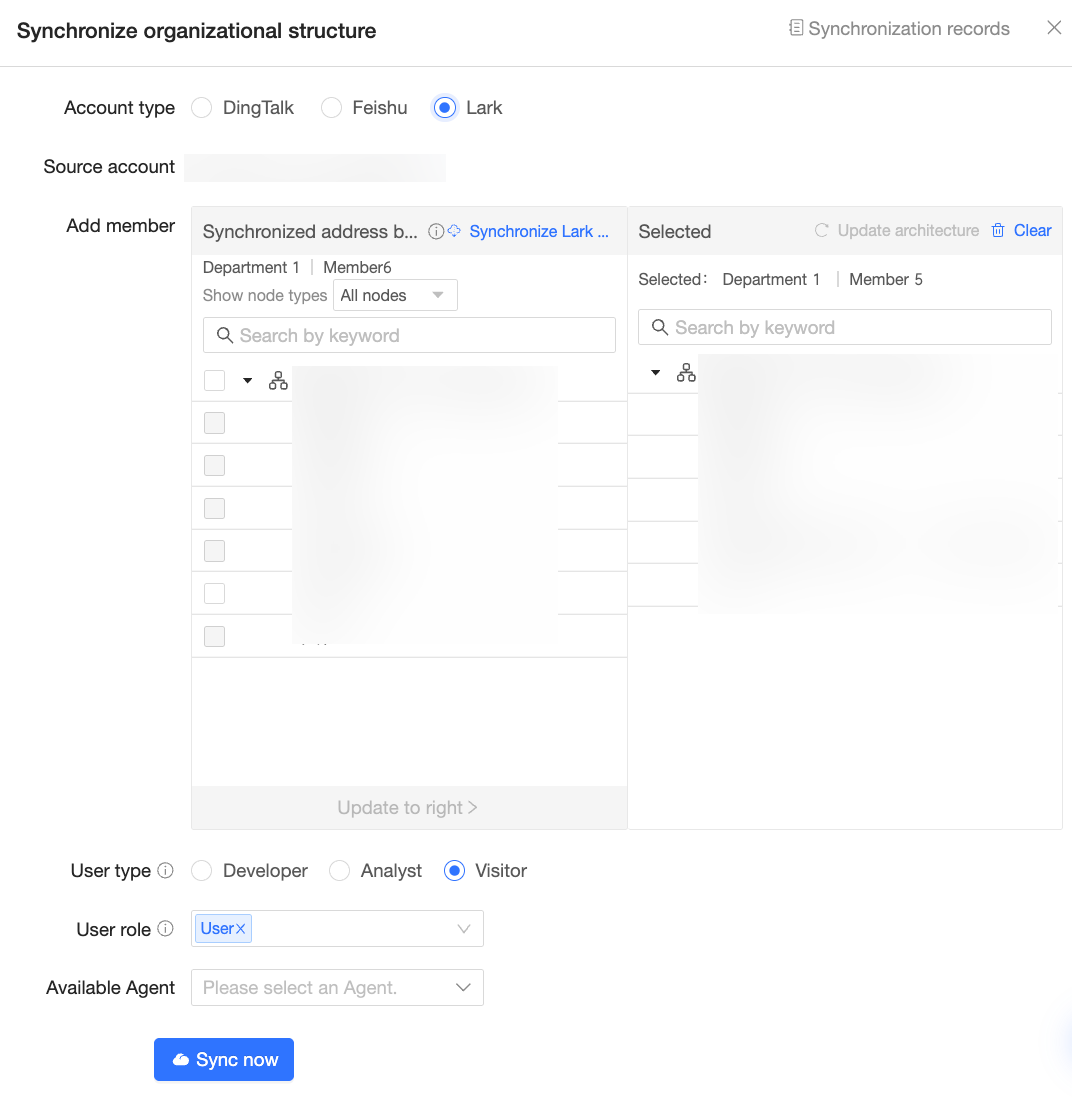Select Lark account type
1072x1102 pixels.
(x=444, y=108)
